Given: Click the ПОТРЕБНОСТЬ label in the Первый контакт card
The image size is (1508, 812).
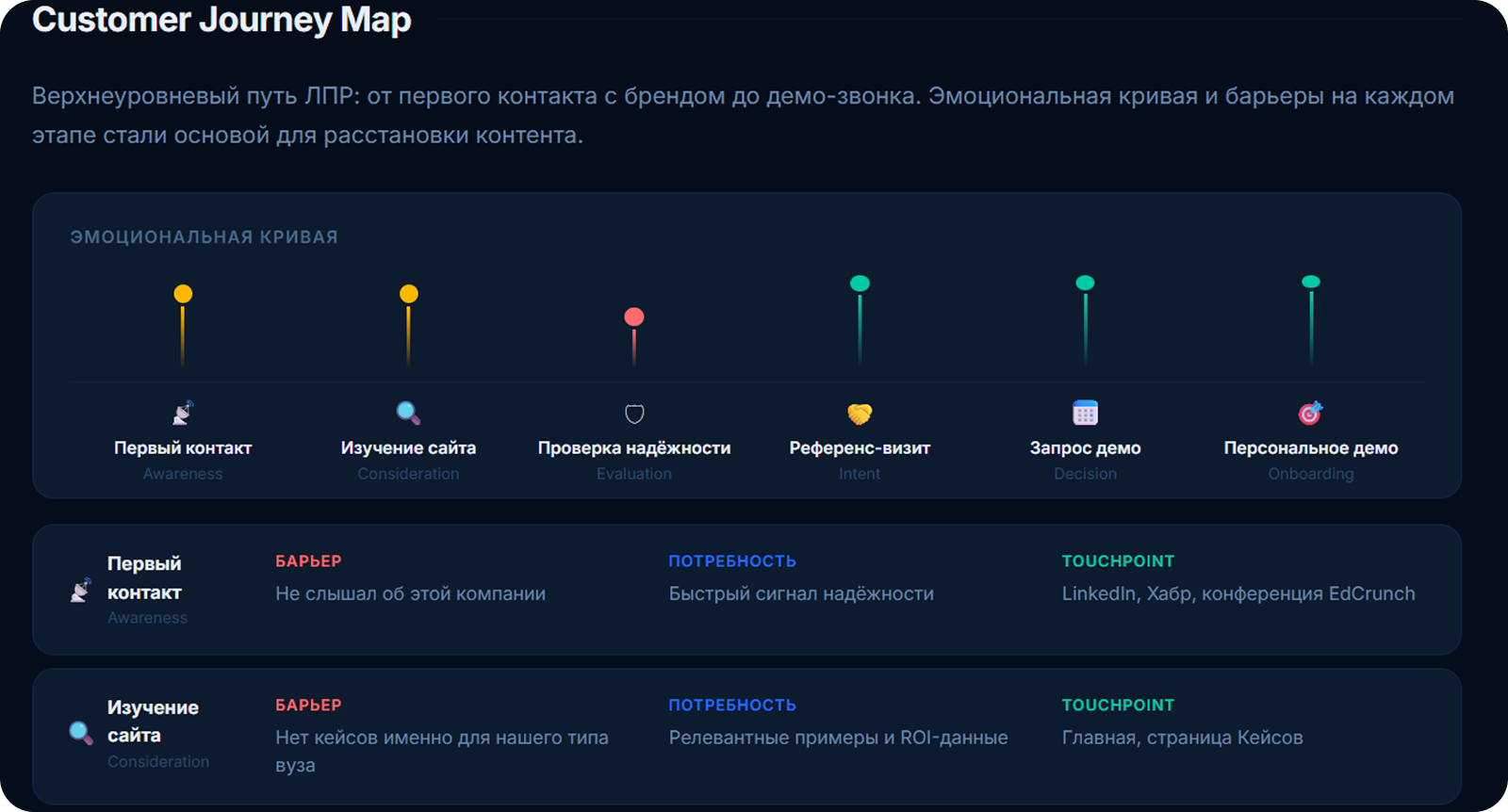Looking at the screenshot, I should [x=732, y=561].
